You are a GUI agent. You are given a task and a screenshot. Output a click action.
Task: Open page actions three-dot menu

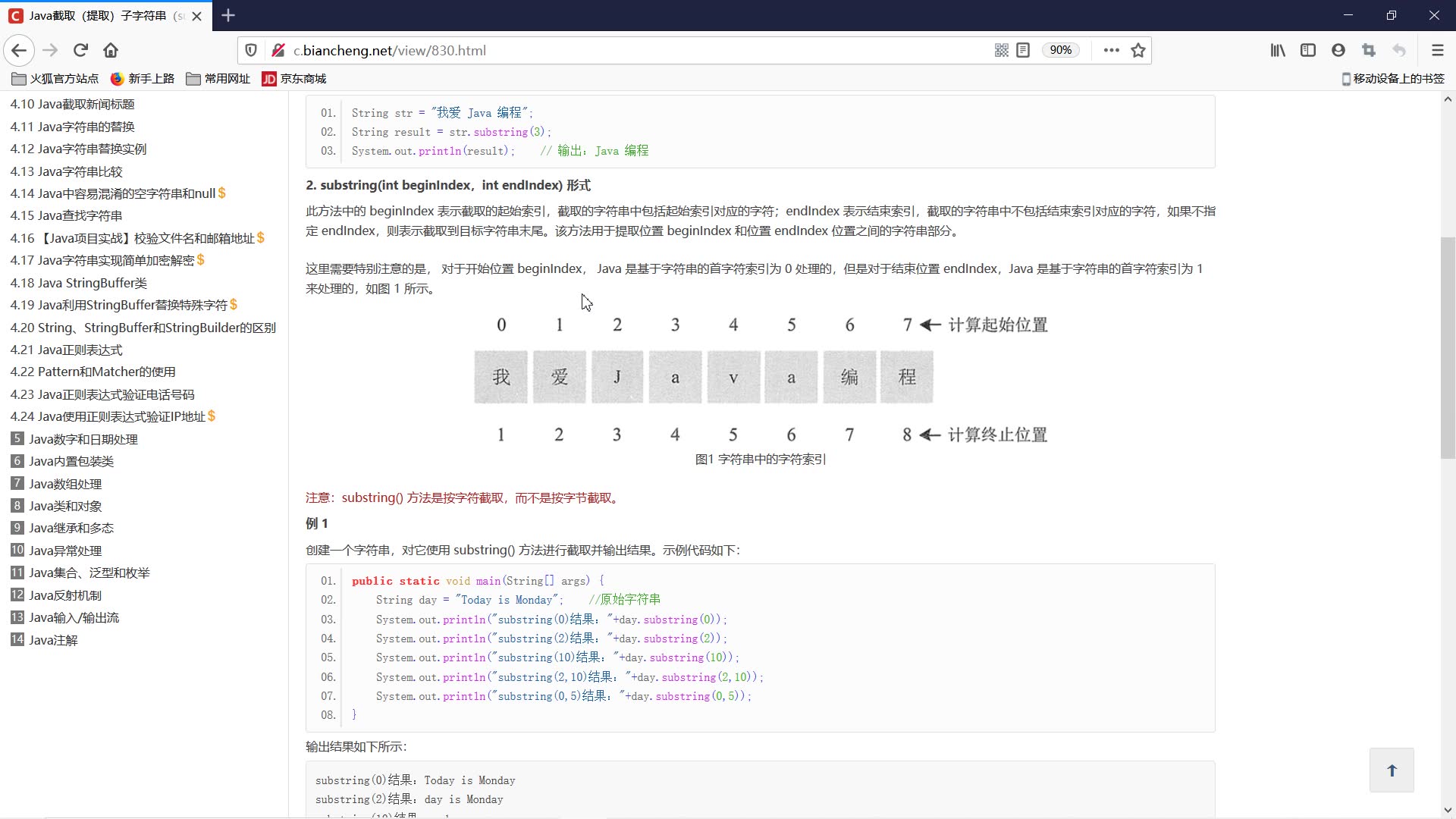(x=1112, y=50)
